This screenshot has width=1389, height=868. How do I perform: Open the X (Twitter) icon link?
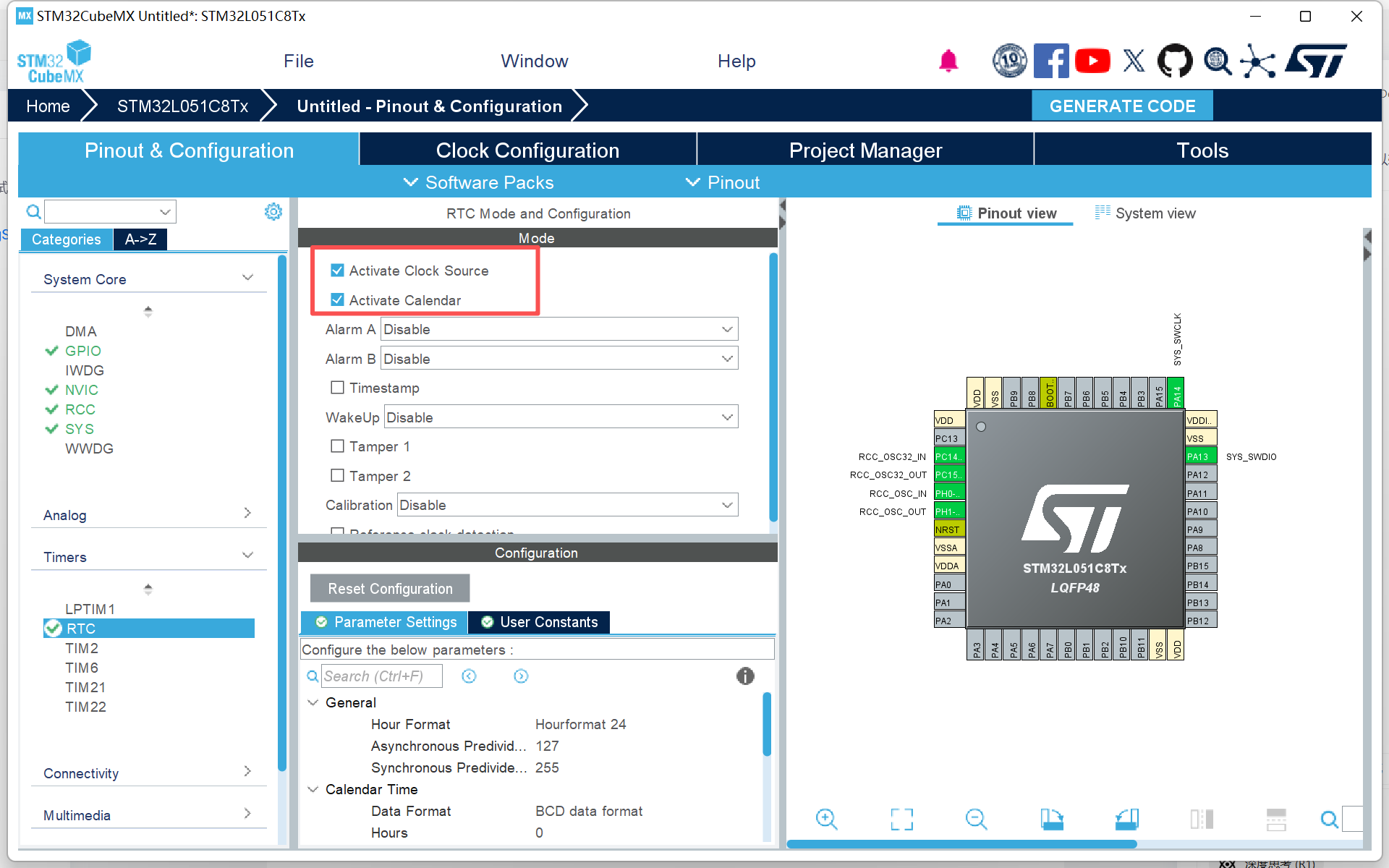coord(1134,61)
